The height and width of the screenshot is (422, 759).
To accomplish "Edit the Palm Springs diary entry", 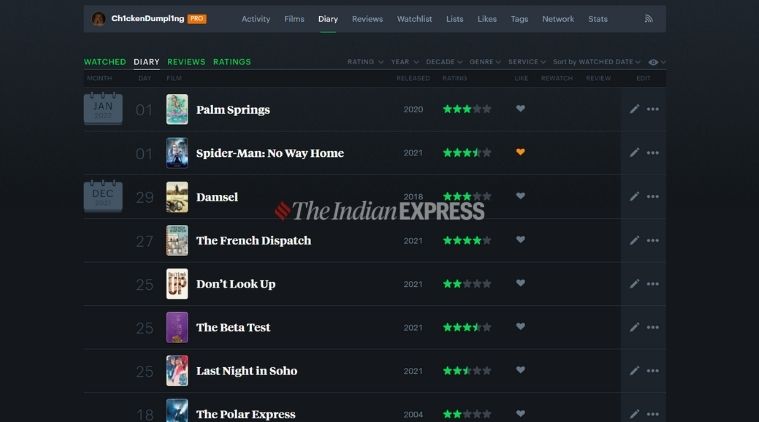I will click(634, 109).
